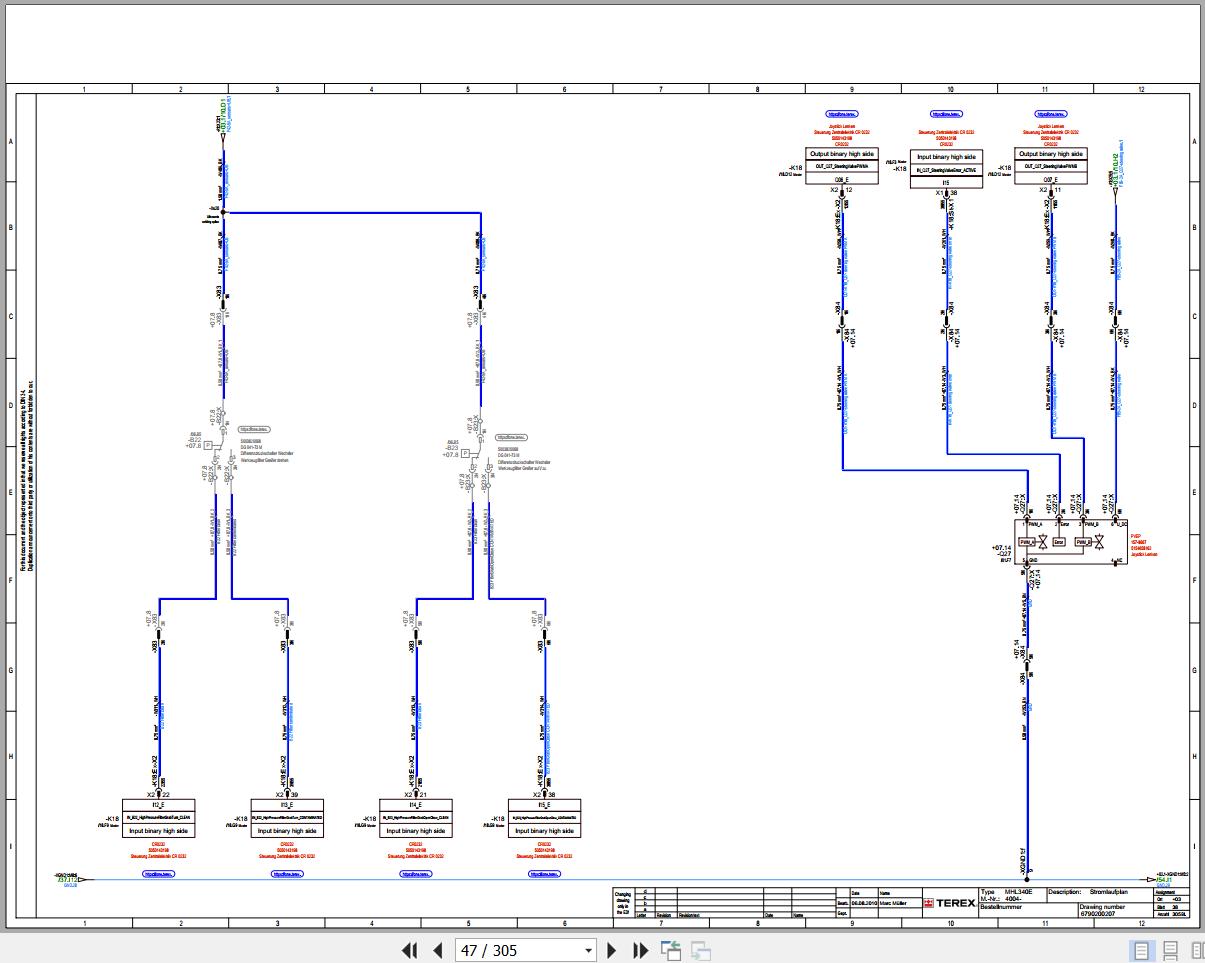Click the PWM_A valve symbol in -Q27 block
Viewport: 1205px width, 963px height.
pos(1043,542)
